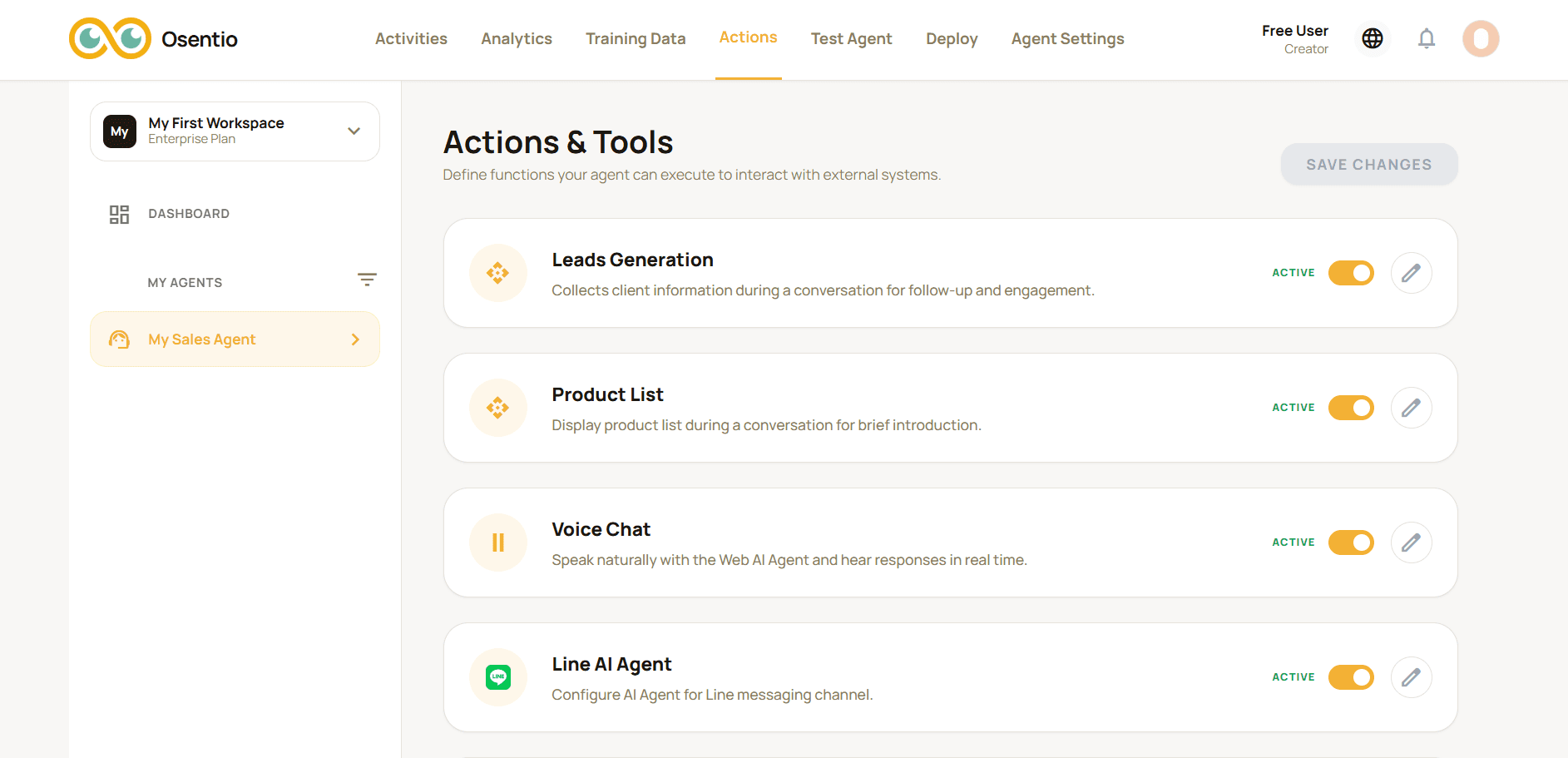Viewport: 1568px width, 758px height.
Task: Expand My Sales Agent chevron
Action: pos(355,339)
